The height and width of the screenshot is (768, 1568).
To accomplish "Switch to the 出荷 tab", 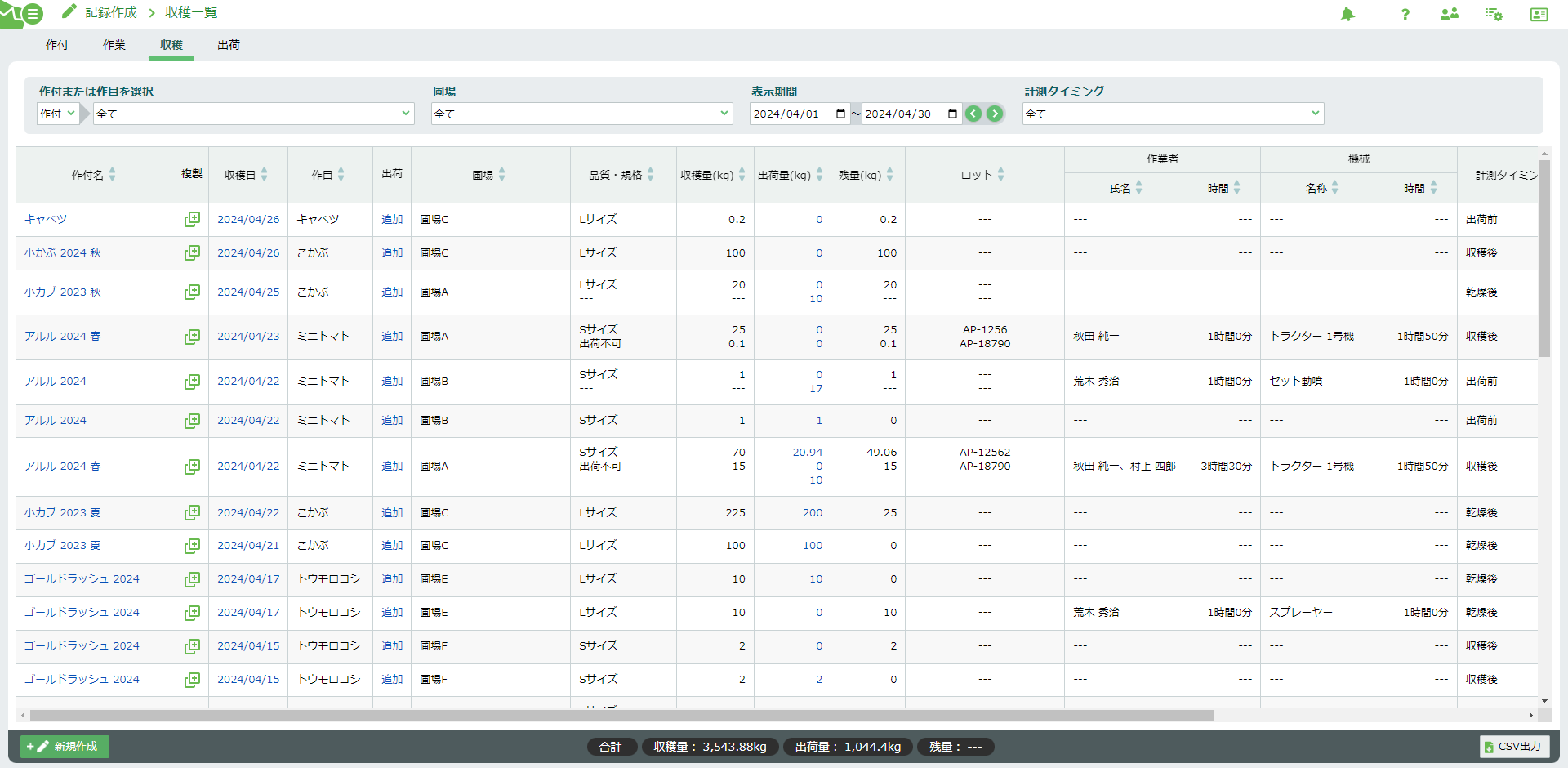I will pyautogui.click(x=229, y=45).
